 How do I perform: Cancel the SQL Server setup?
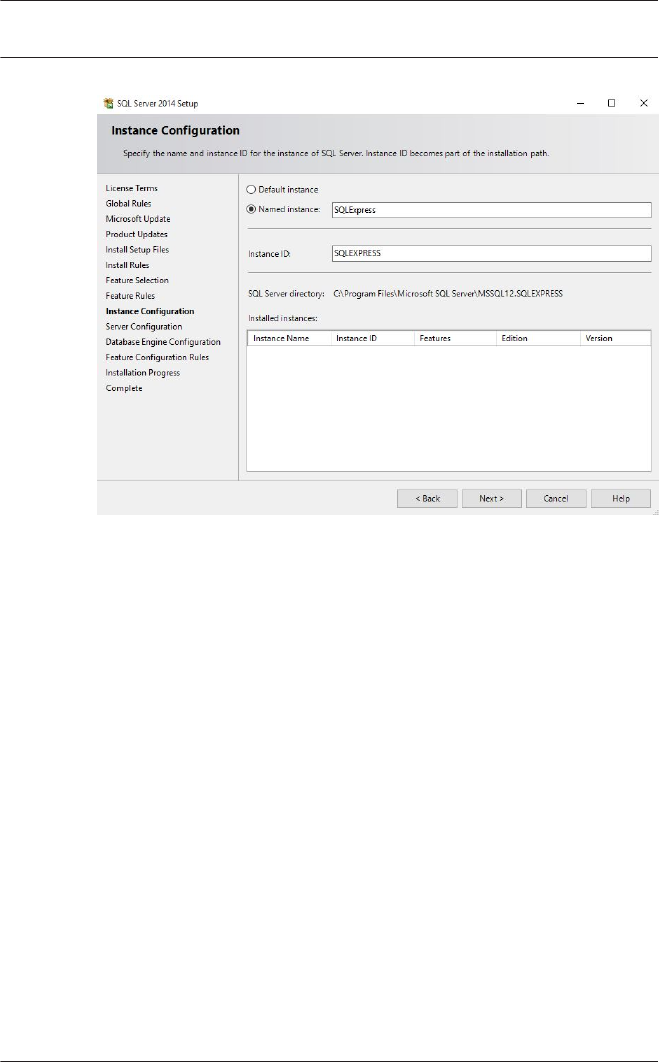(x=556, y=498)
